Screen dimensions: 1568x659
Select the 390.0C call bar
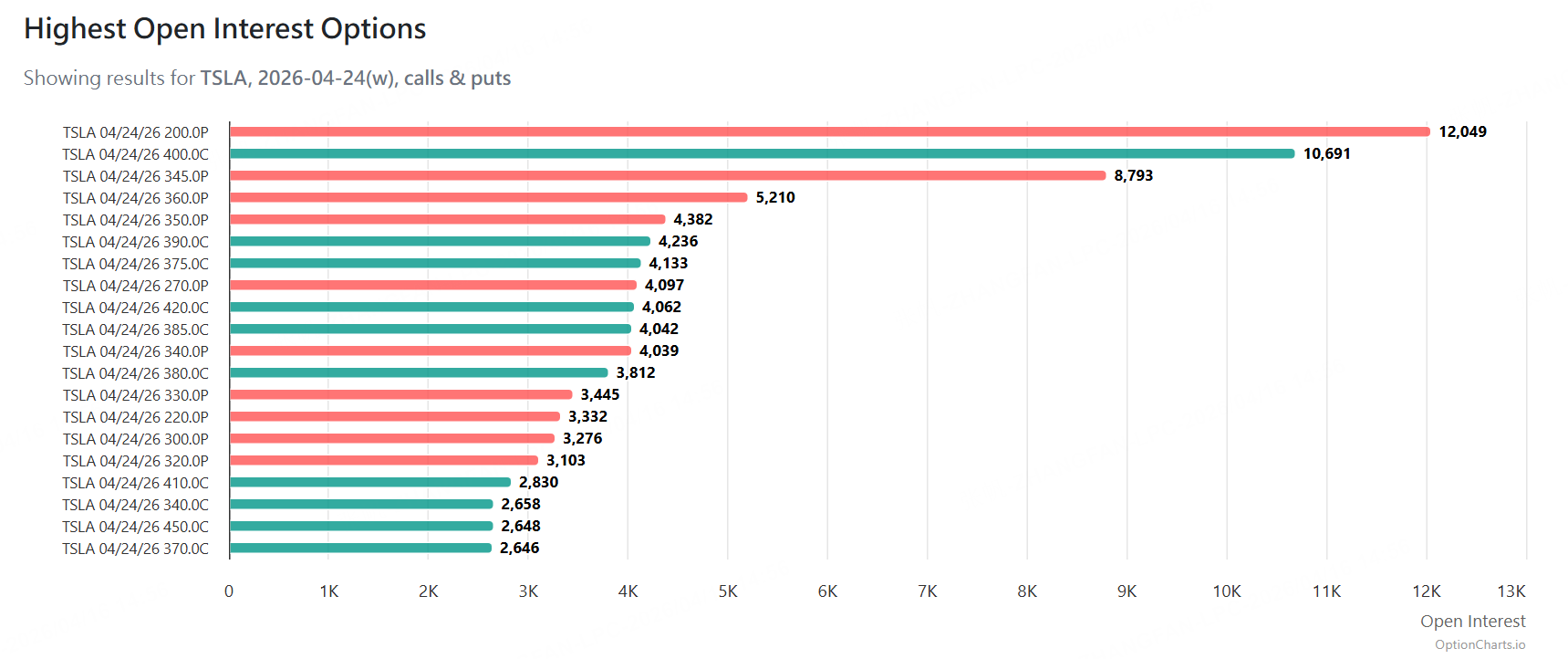(x=440, y=241)
